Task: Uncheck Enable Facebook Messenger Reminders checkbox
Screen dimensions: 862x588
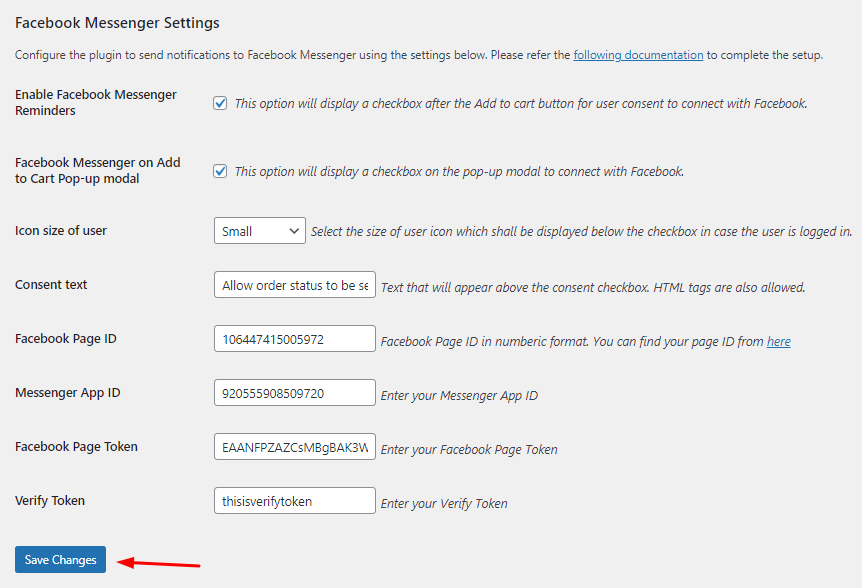Action: (220, 103)
